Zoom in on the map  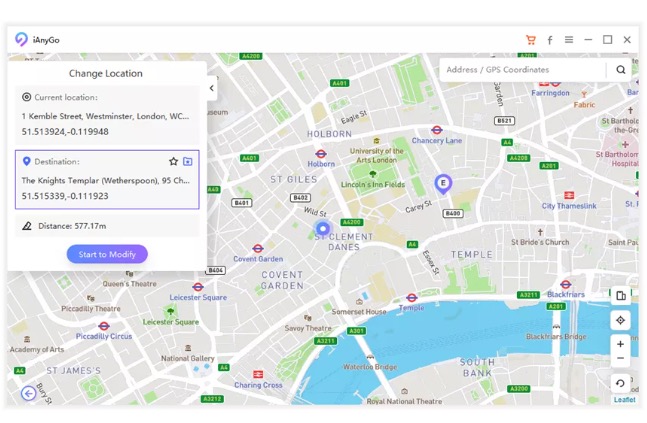(620, 344)
